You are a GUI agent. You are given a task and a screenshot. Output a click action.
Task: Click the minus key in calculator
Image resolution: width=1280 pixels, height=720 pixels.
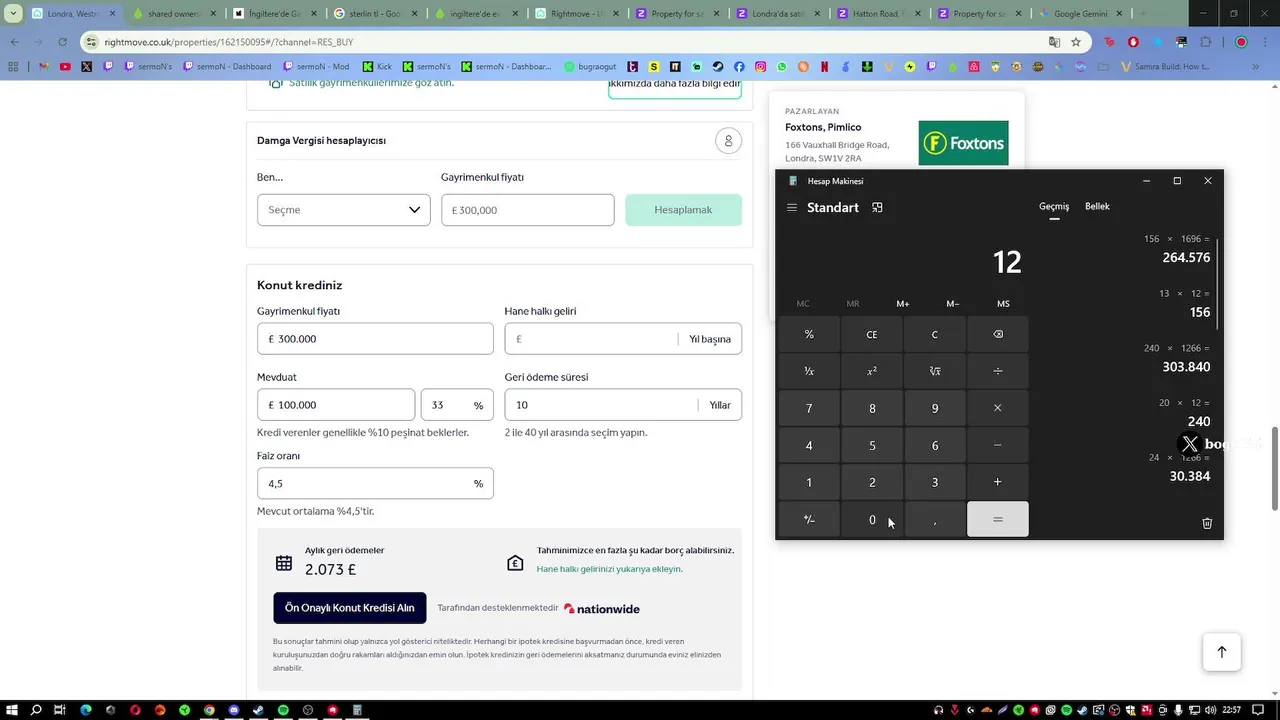(x=997, y=445)
